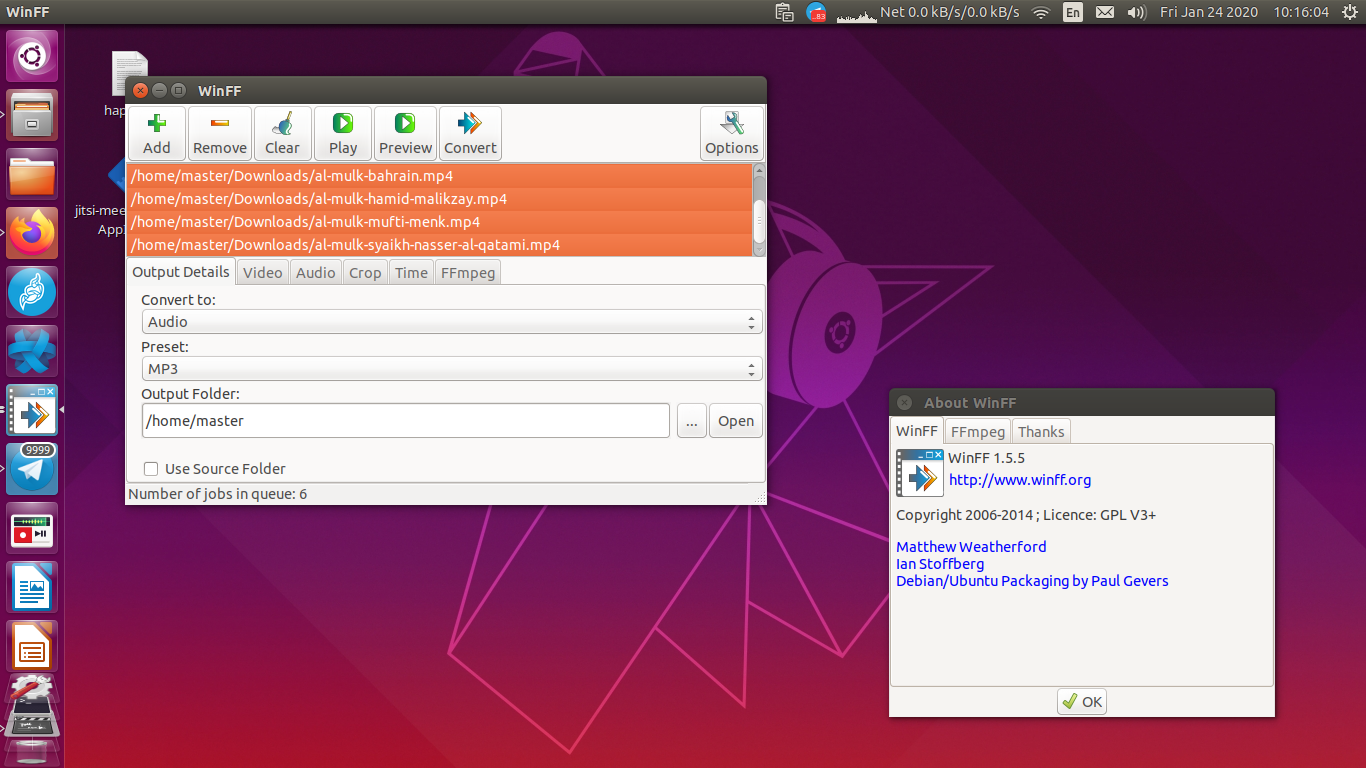Preview the conversion output
The width and height of the screenshot is (1366, 768).
(405, 133)
